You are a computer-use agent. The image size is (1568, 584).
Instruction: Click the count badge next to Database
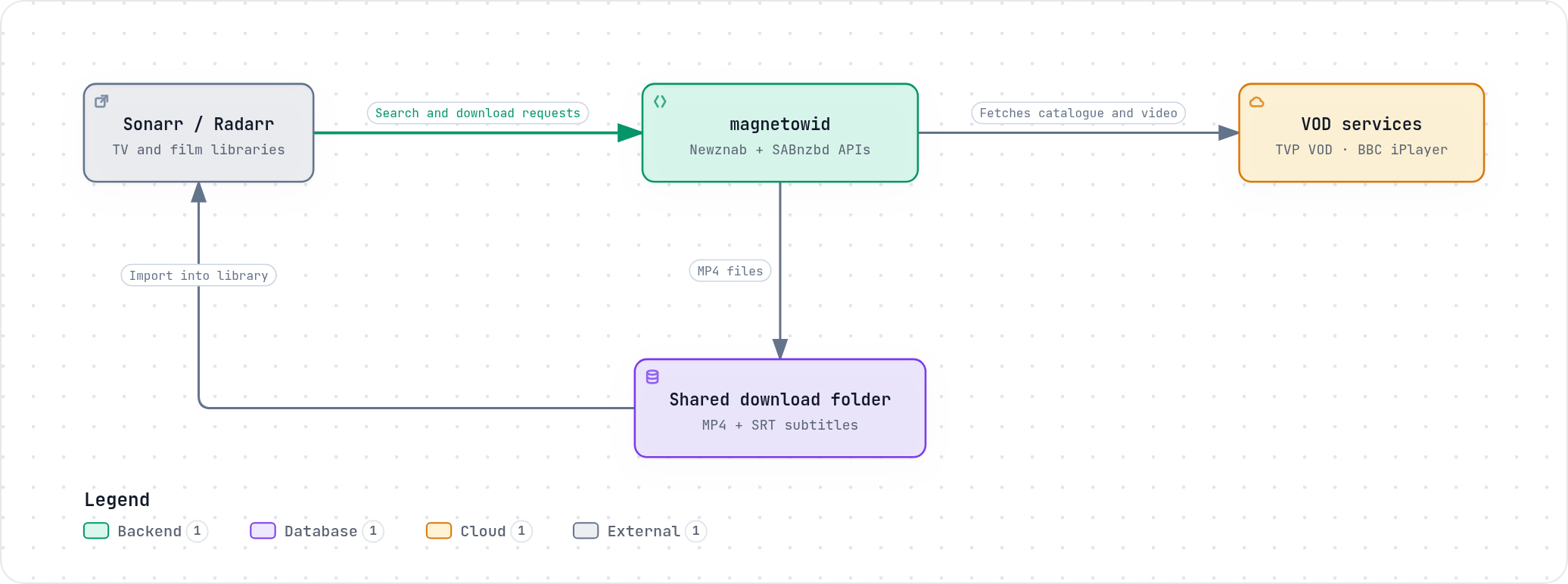[373, 531]
